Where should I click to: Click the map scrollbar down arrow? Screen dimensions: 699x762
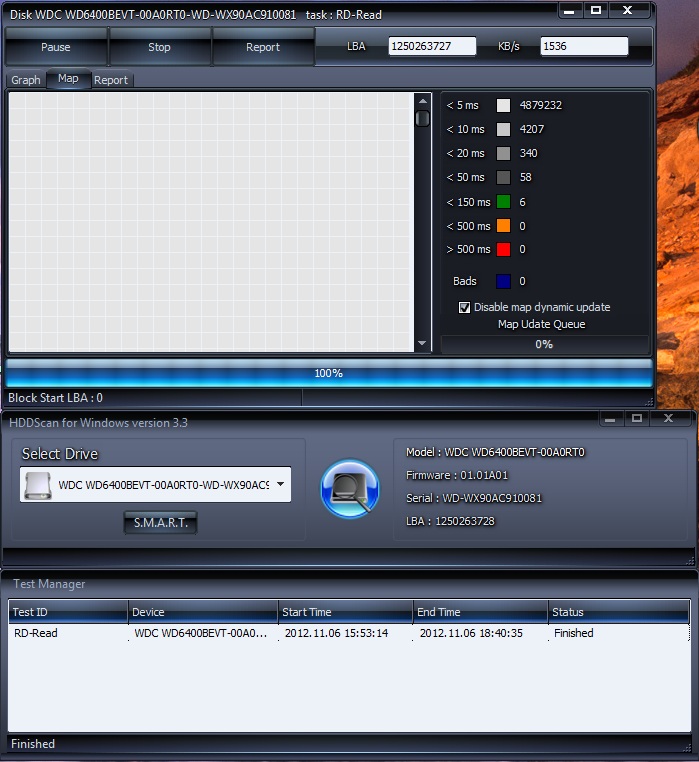click(422, 343)
